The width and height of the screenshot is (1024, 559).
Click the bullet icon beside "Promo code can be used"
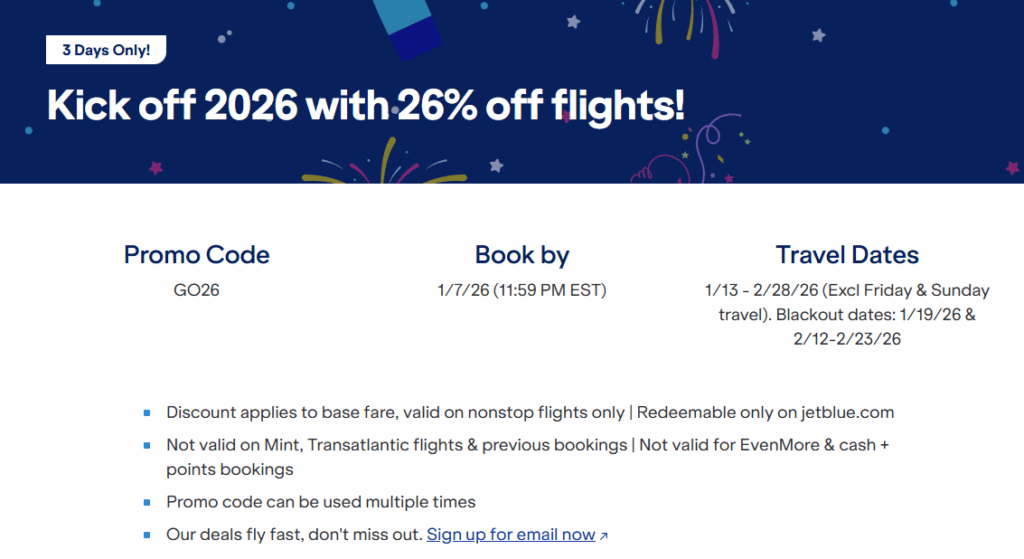[x=147, y=502]
